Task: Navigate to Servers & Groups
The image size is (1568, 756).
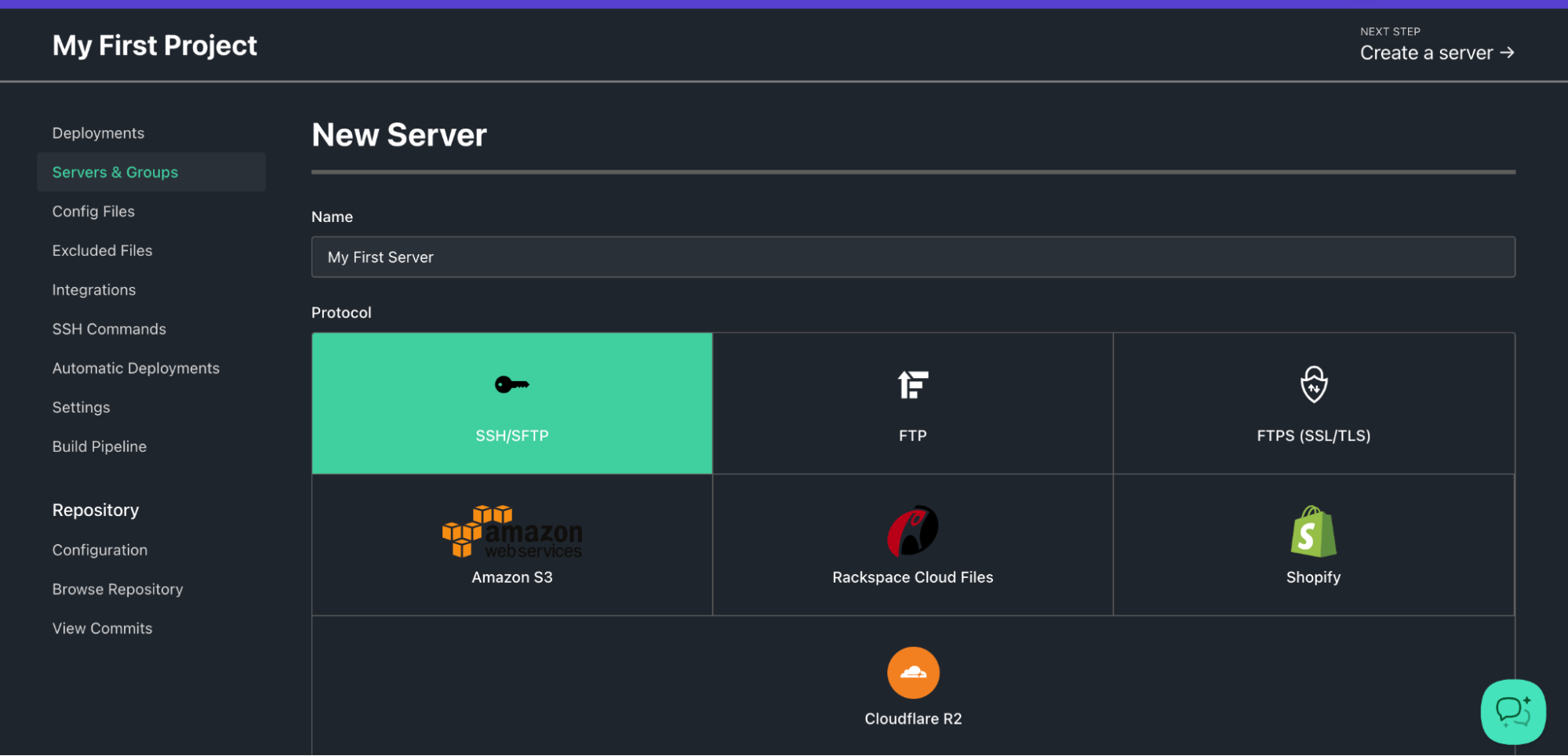Action: click(115, 172)
